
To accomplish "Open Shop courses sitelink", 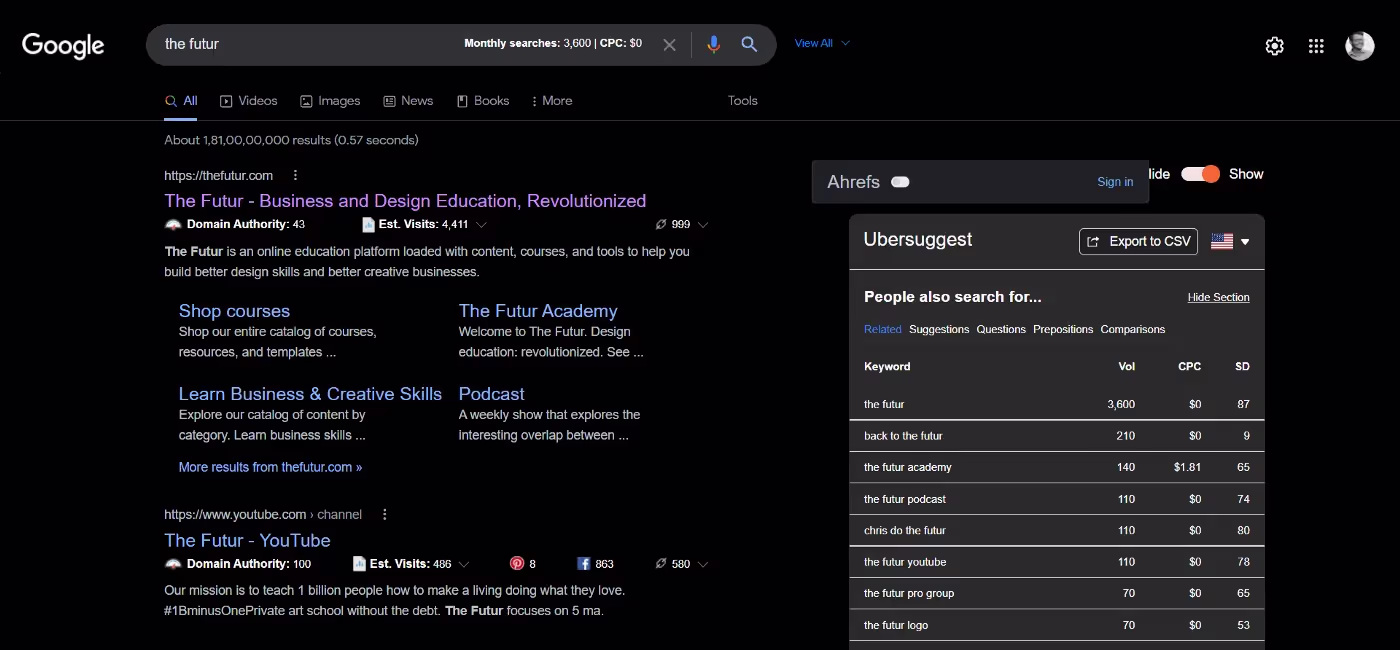I will point(234,311).
